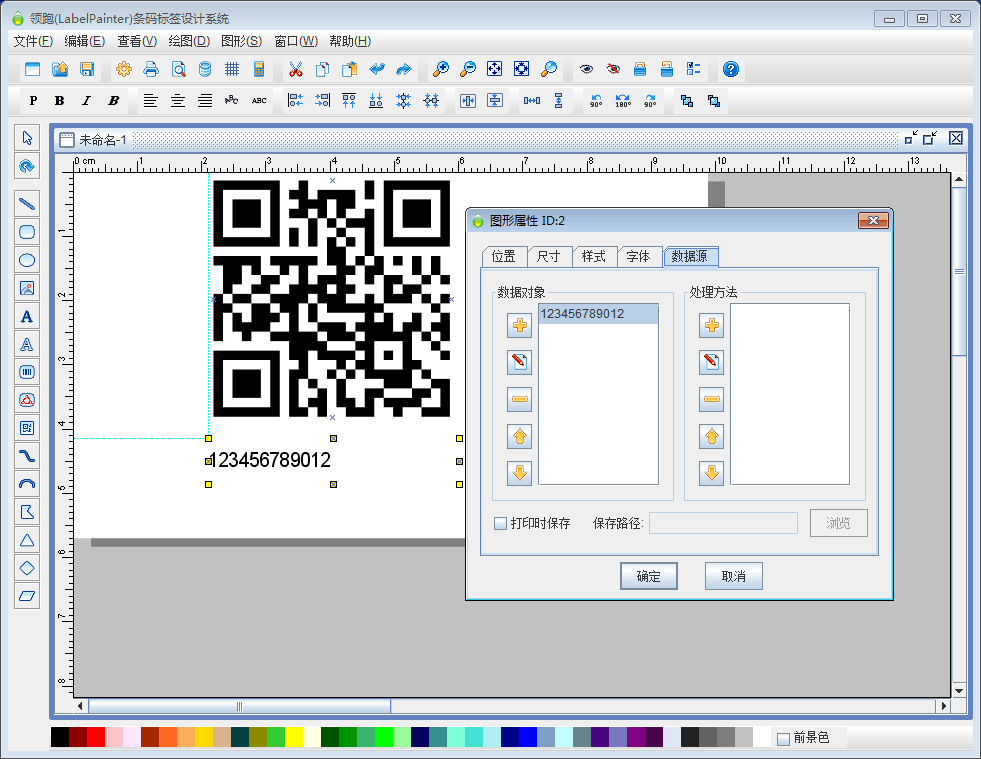Toggle bold italic B formatting
The height and width of the screenshot is (759, 981).
point(113,100)
